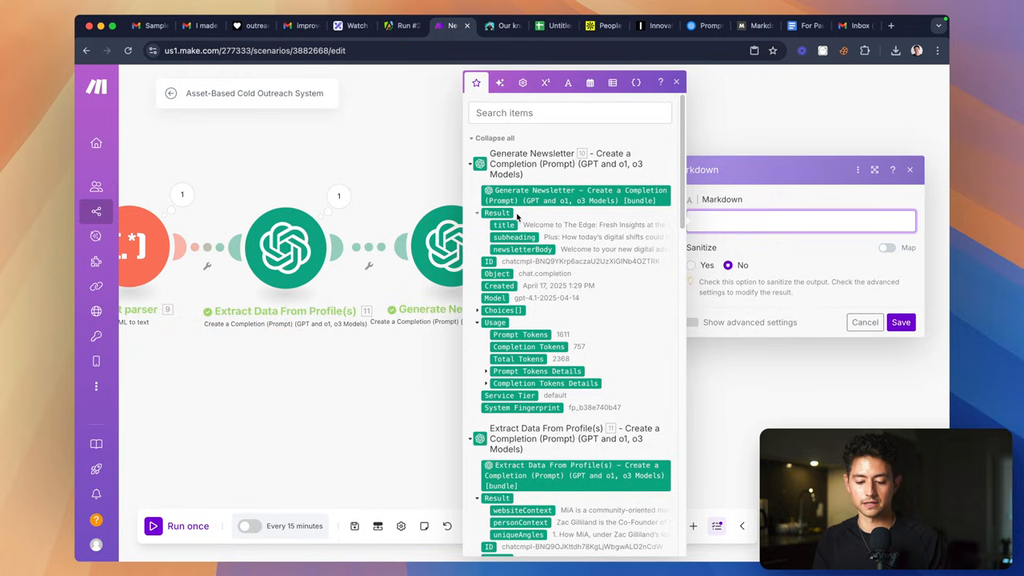
Task: Insert the title variable pill
Action: click(504, 225)
